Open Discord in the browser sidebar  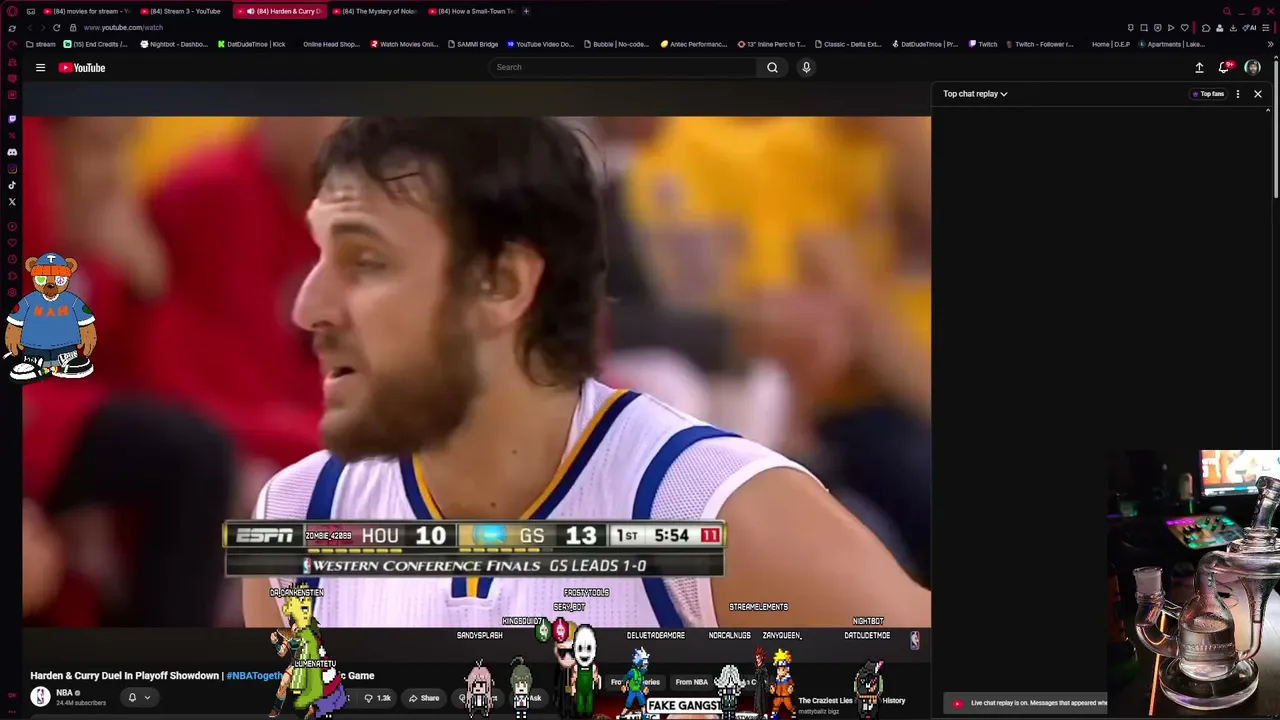[x=12, y=152]
